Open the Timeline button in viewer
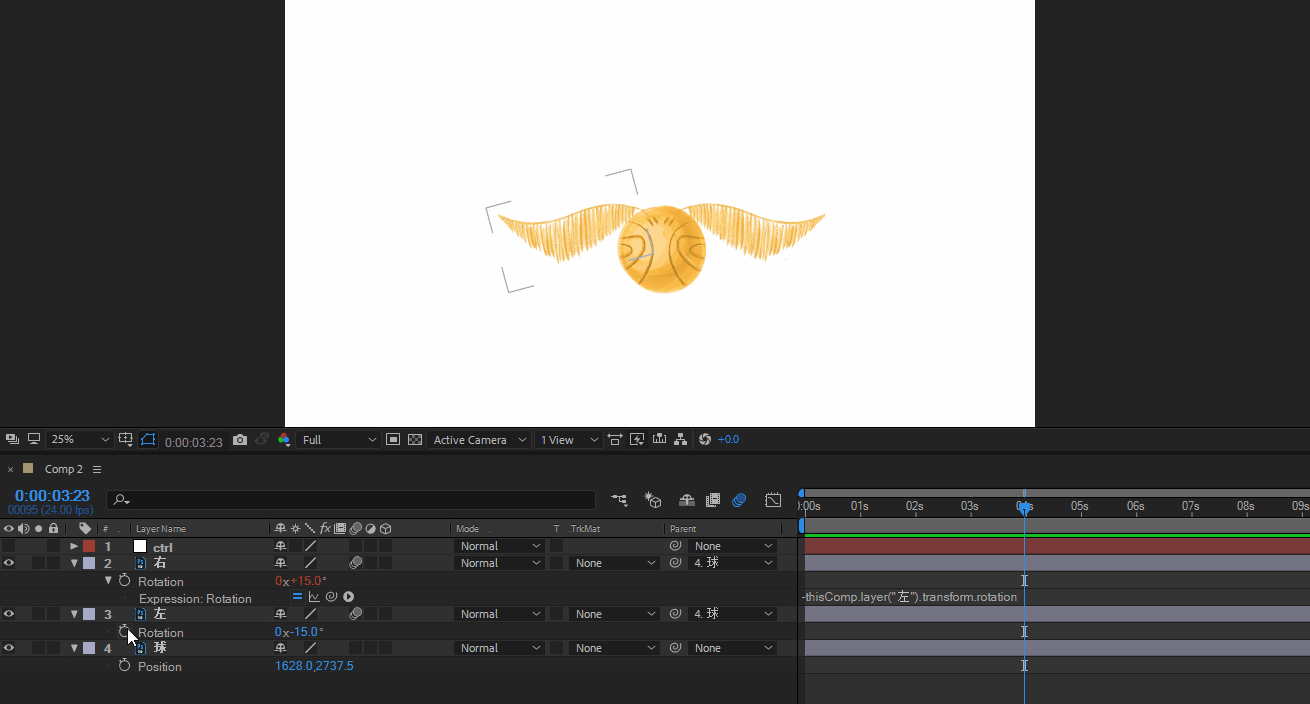Image resolution: width=1310 pixels, height=704 pixels. [659, 439]
